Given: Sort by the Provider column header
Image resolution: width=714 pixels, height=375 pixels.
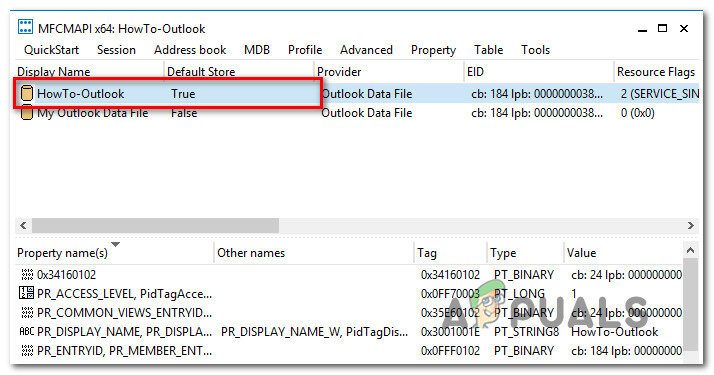Looking at the screenshot, I should (389, 71).
